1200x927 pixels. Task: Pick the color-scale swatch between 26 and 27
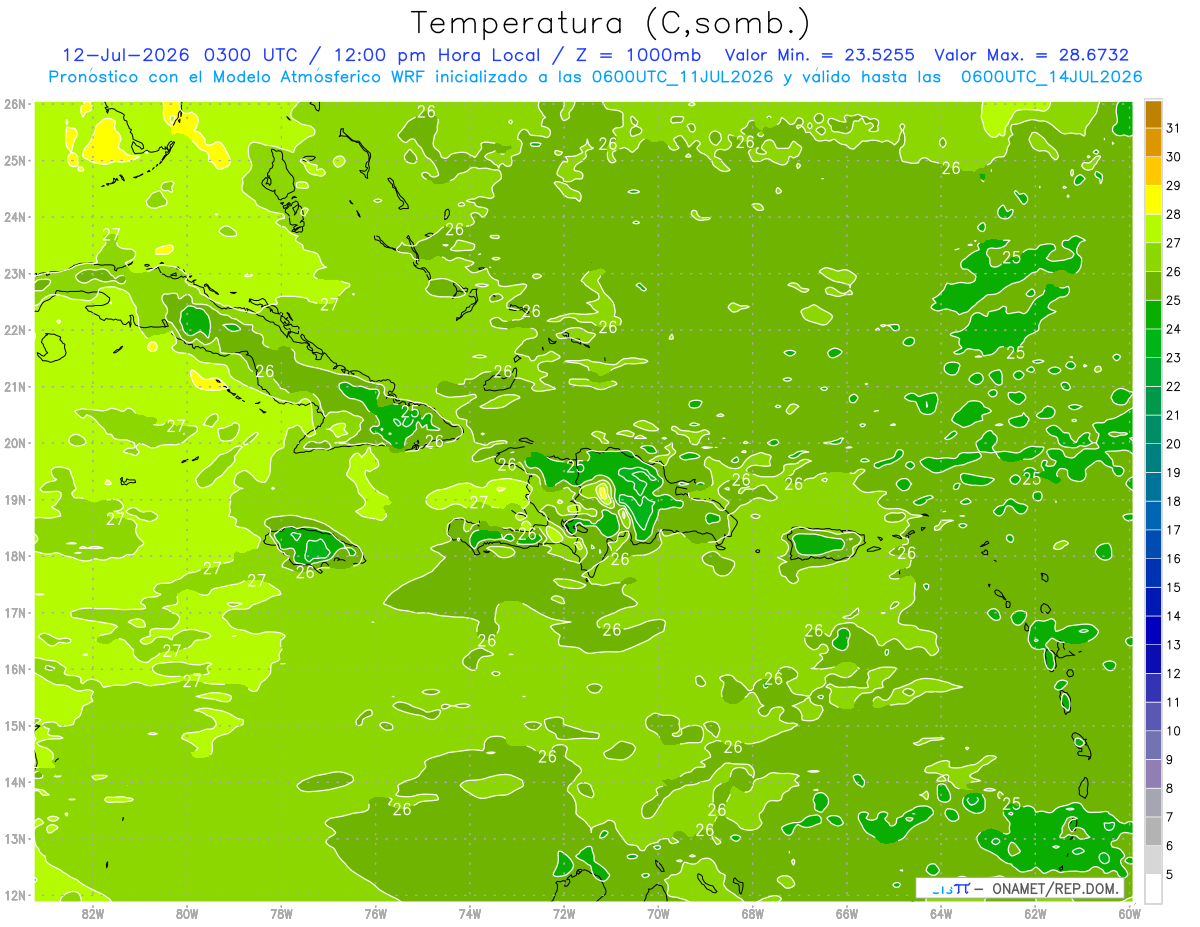pyautogui.click(x=1154, y=258)
